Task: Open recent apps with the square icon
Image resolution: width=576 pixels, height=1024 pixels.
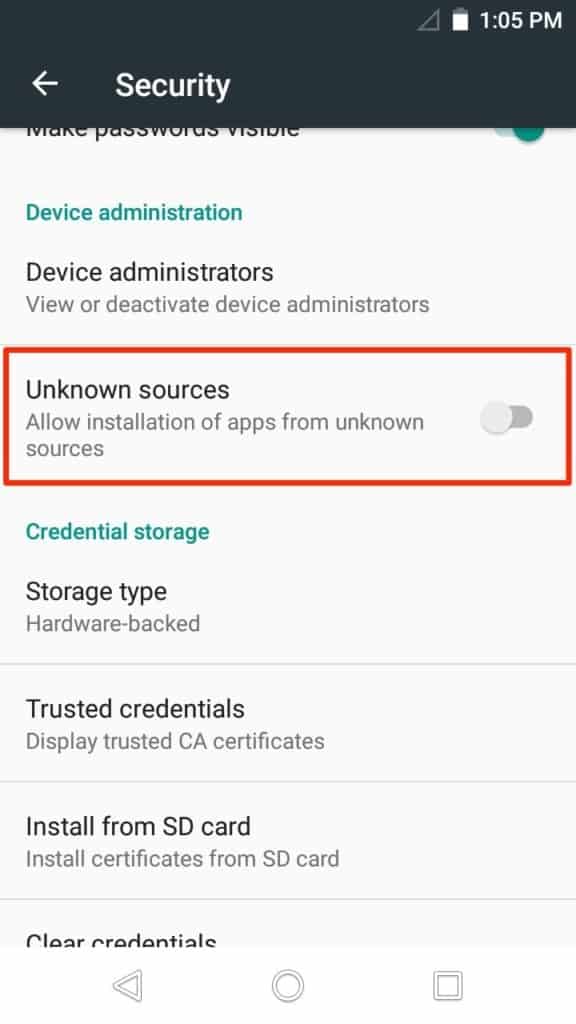Action: coord(448,985)
